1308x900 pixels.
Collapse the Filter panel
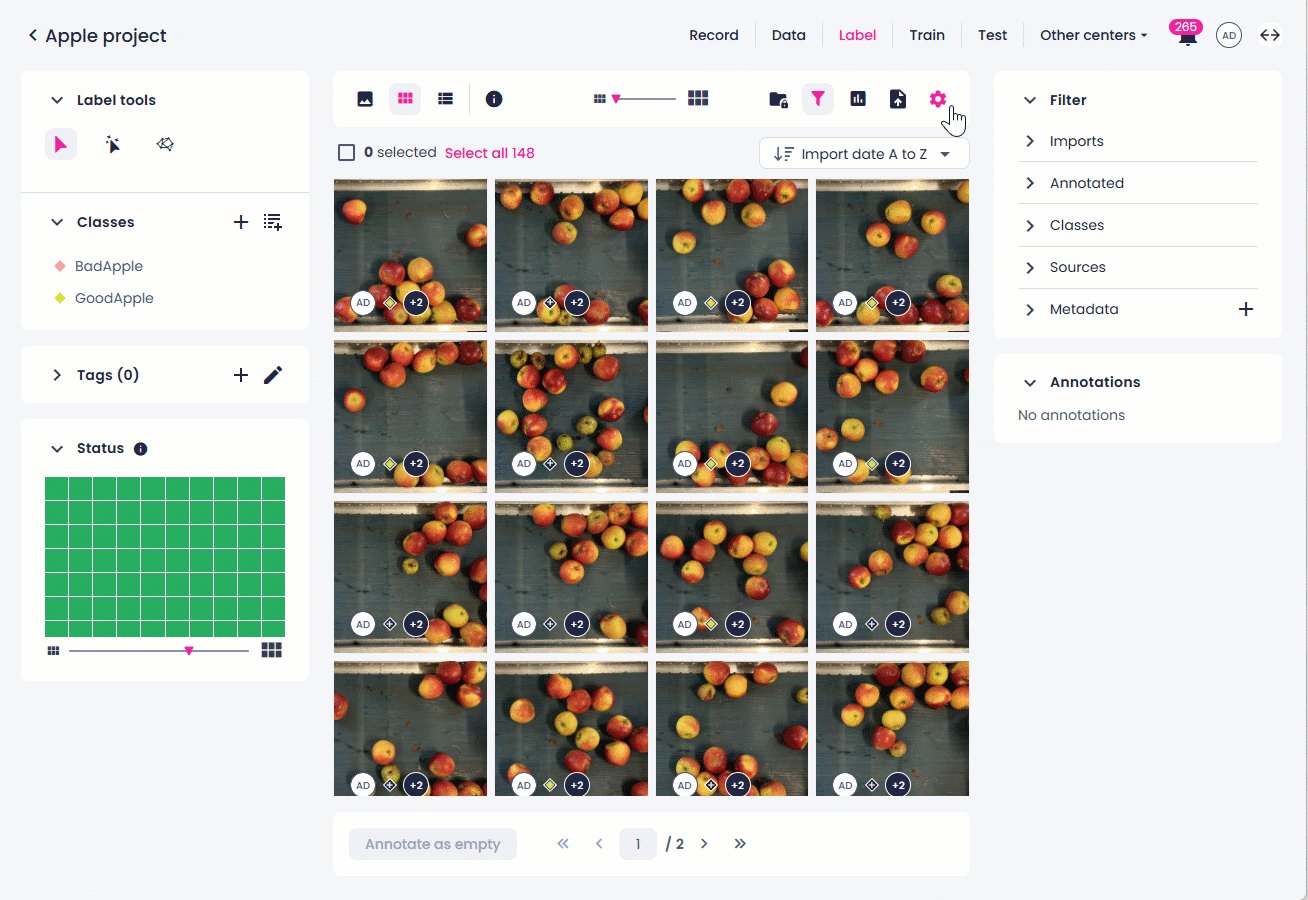(1030, 100)
